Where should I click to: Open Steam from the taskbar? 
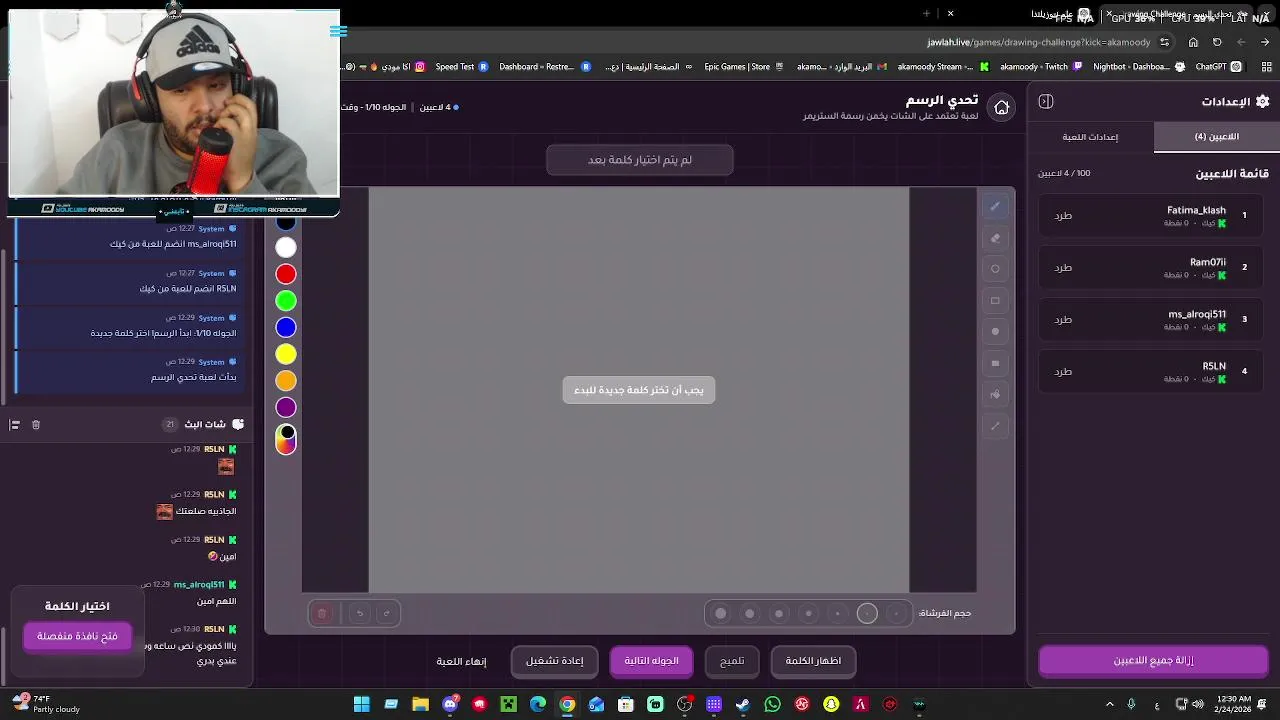pos(743,704)
